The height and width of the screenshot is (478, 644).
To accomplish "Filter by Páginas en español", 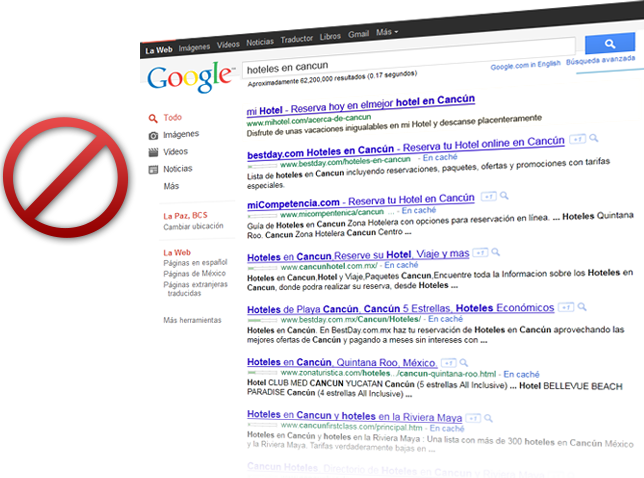I will (195, 262).
